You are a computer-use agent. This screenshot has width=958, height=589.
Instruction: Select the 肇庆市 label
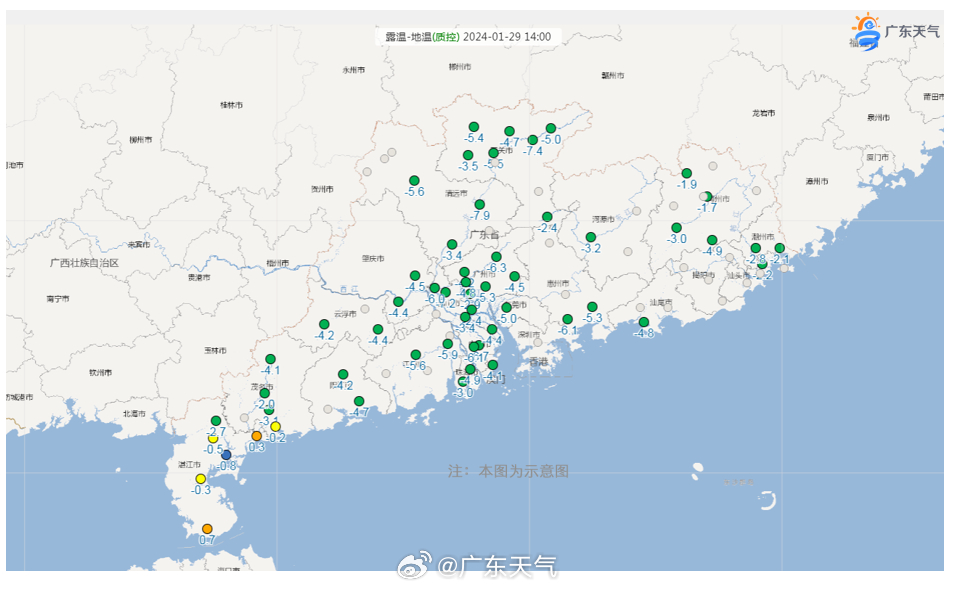(373, 258)
